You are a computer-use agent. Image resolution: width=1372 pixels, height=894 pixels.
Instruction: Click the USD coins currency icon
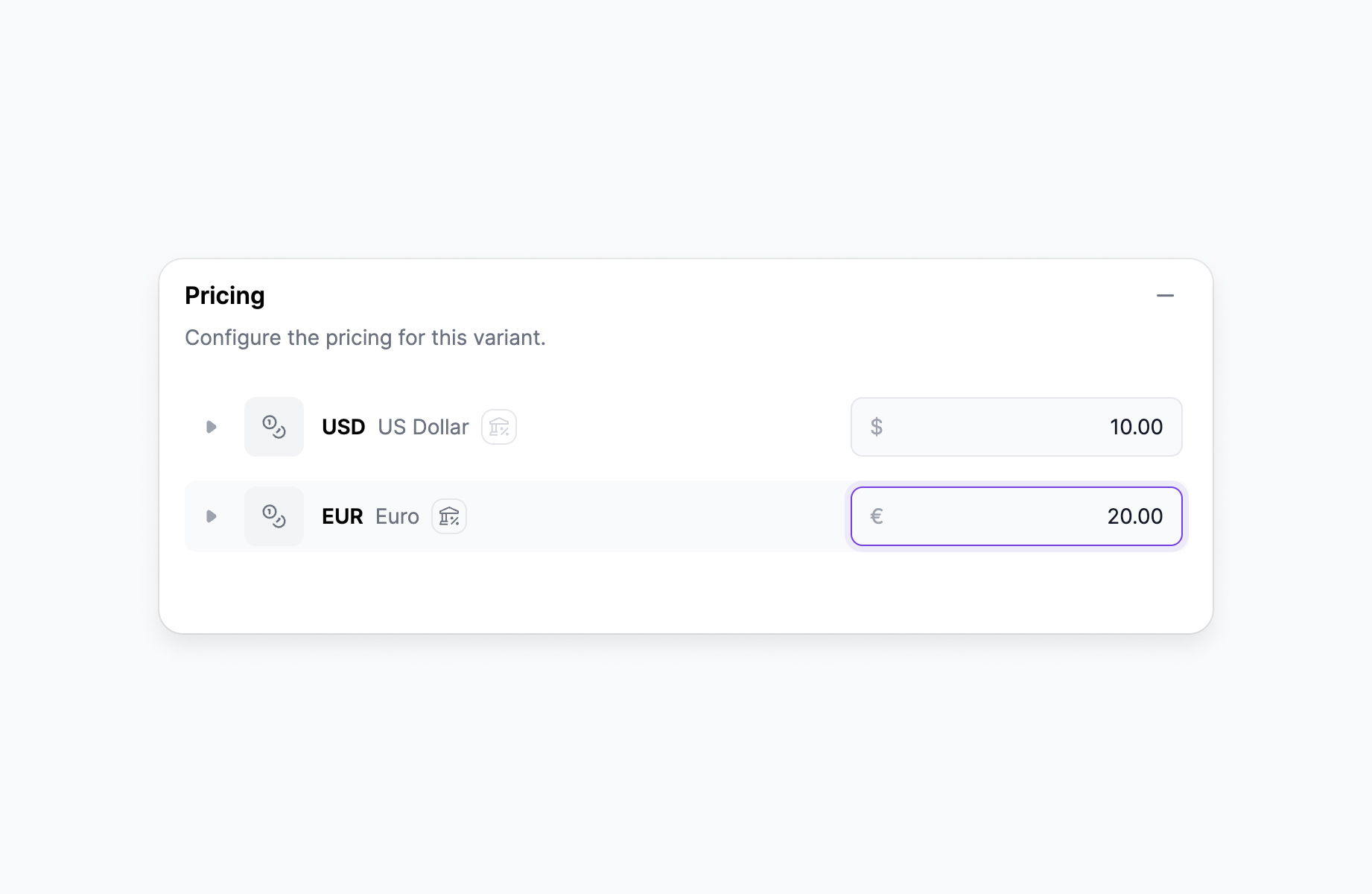(274, 427)
